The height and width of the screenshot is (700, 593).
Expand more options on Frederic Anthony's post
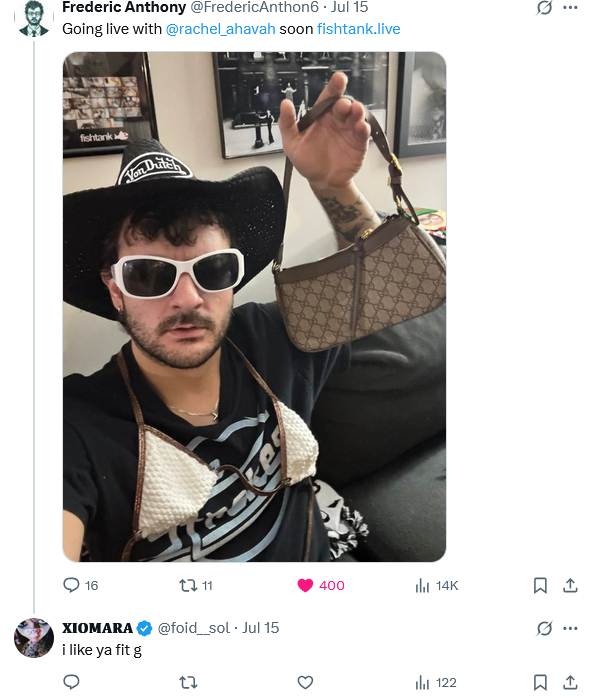point(570,8)
